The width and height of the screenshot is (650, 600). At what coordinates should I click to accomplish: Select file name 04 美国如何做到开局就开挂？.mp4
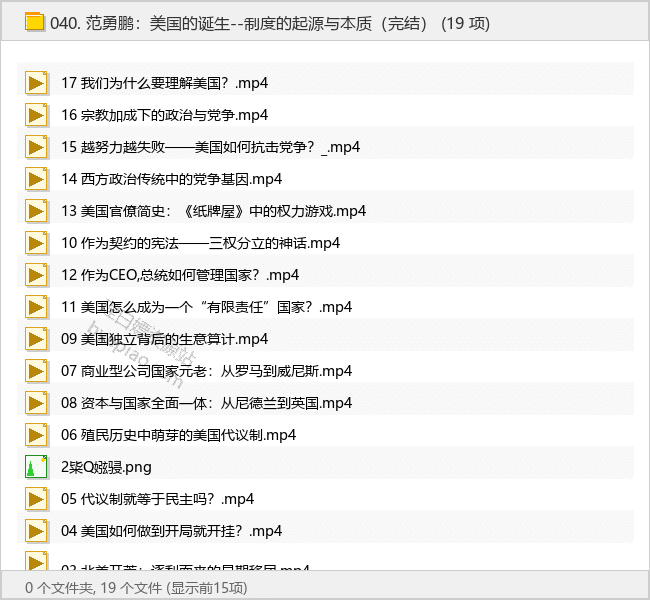pos(172,531)
